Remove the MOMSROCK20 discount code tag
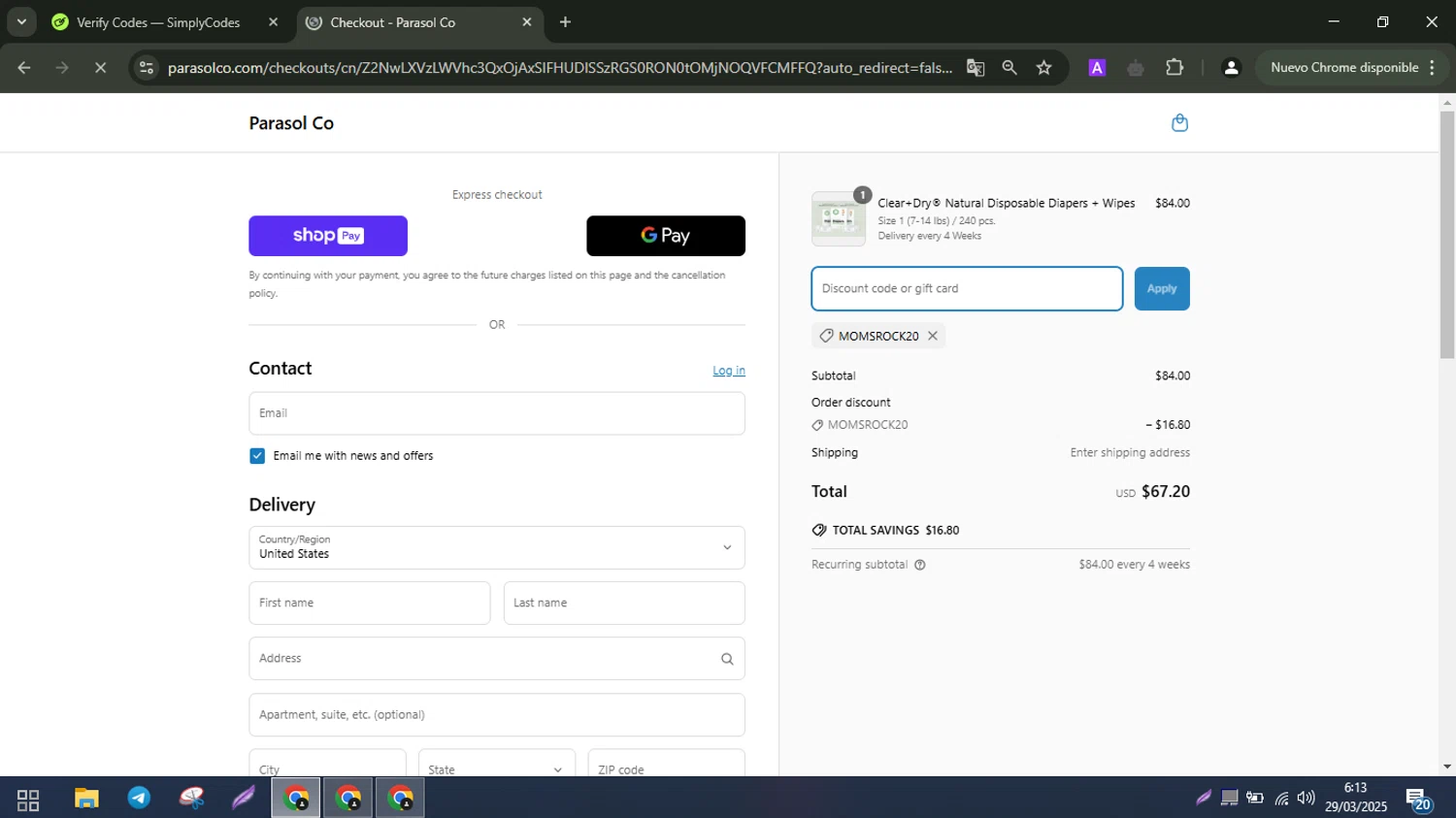The image size is (1456, 818). (933, 336)
